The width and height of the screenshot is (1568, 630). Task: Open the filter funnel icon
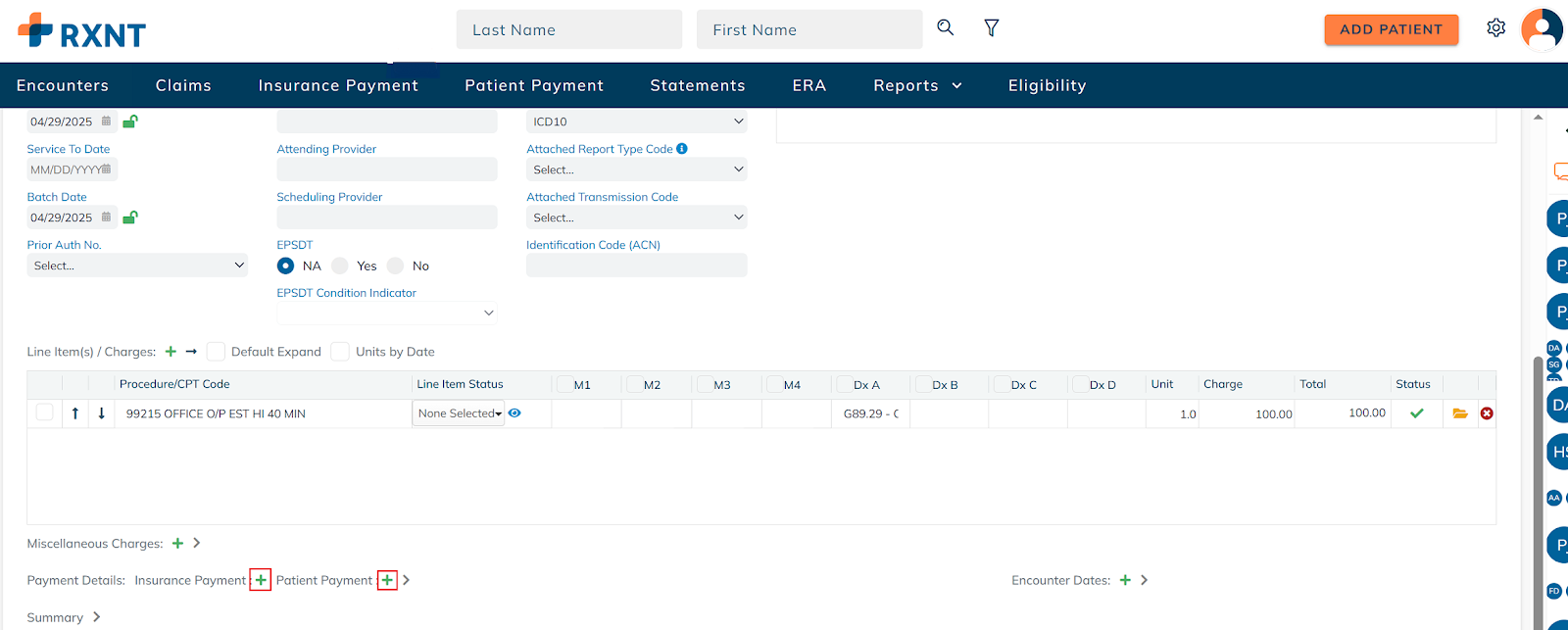click(991, 28)
